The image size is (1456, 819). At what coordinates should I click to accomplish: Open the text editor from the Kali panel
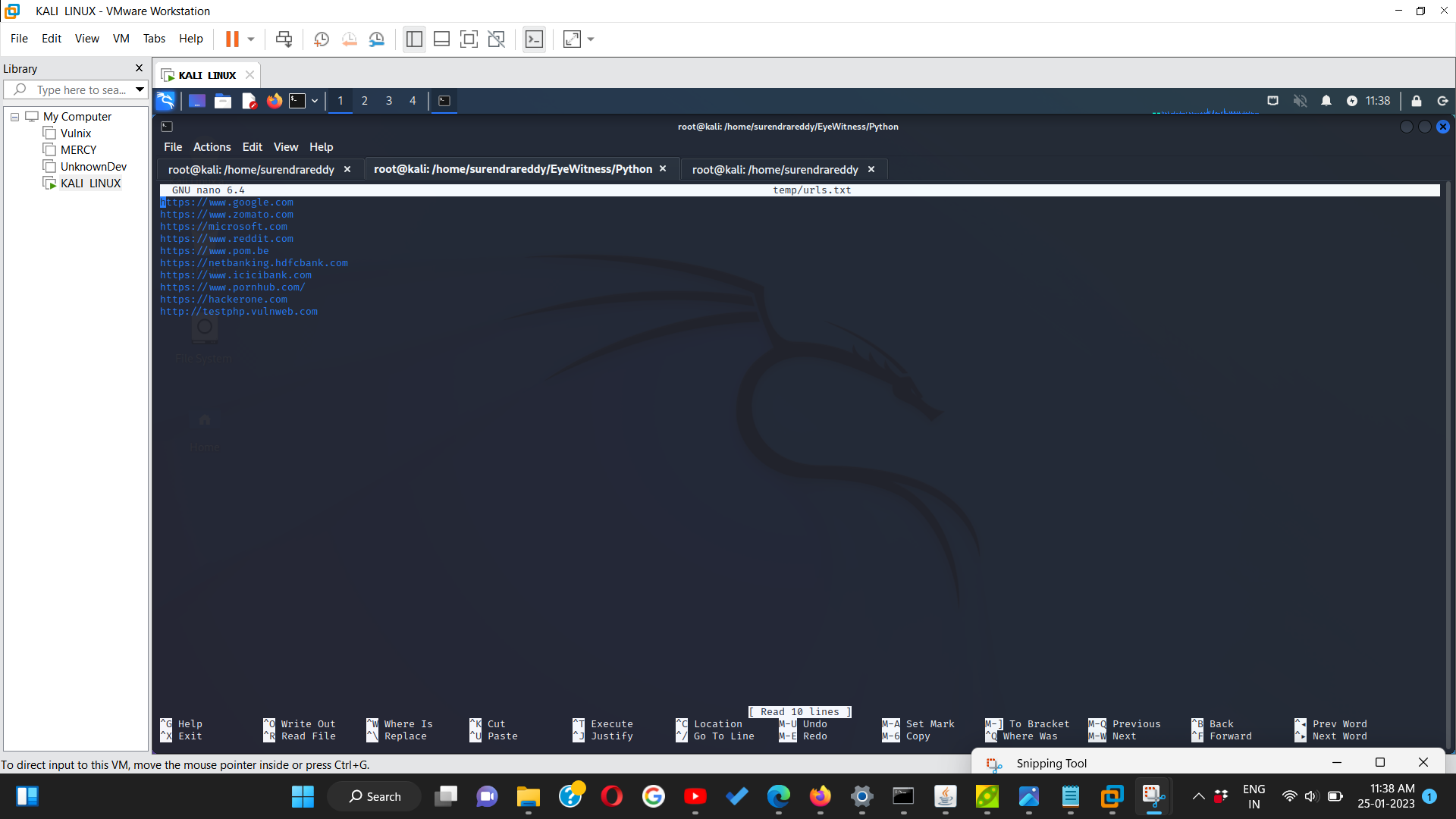pyautogui.click(x=249, y=101)
